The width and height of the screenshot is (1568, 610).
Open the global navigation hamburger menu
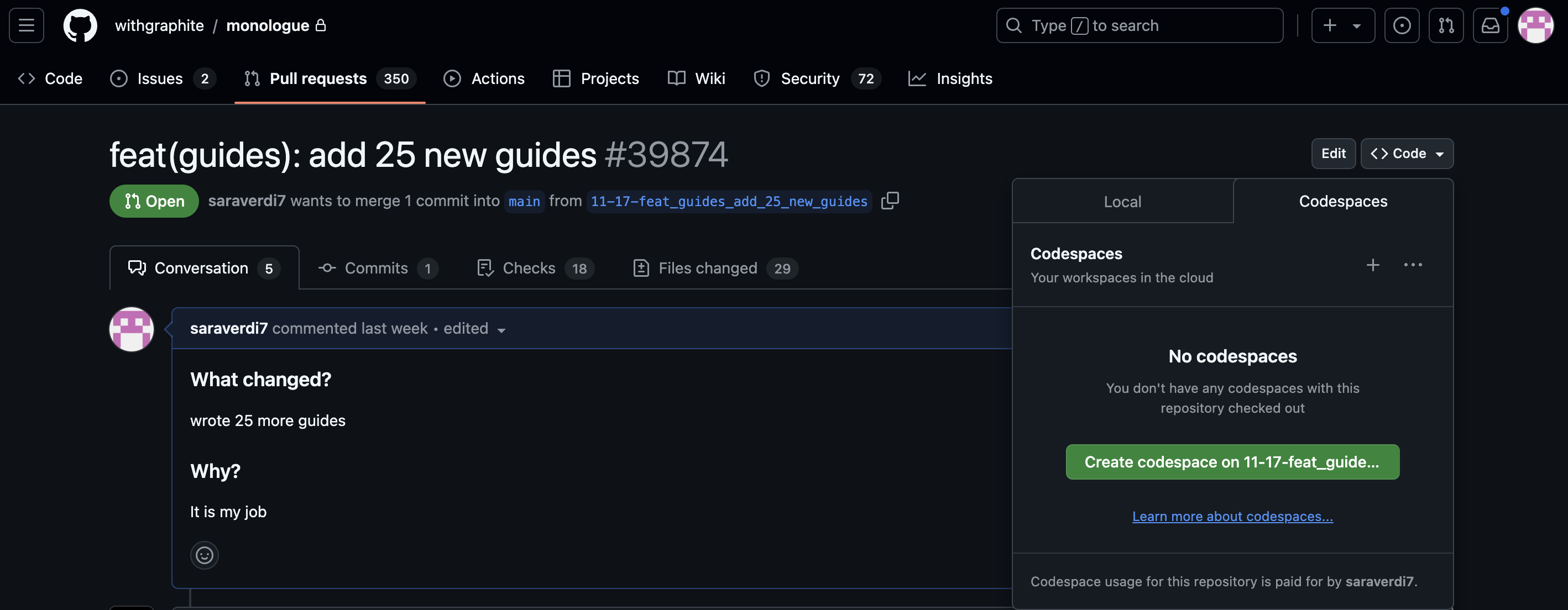coord(25,25)
